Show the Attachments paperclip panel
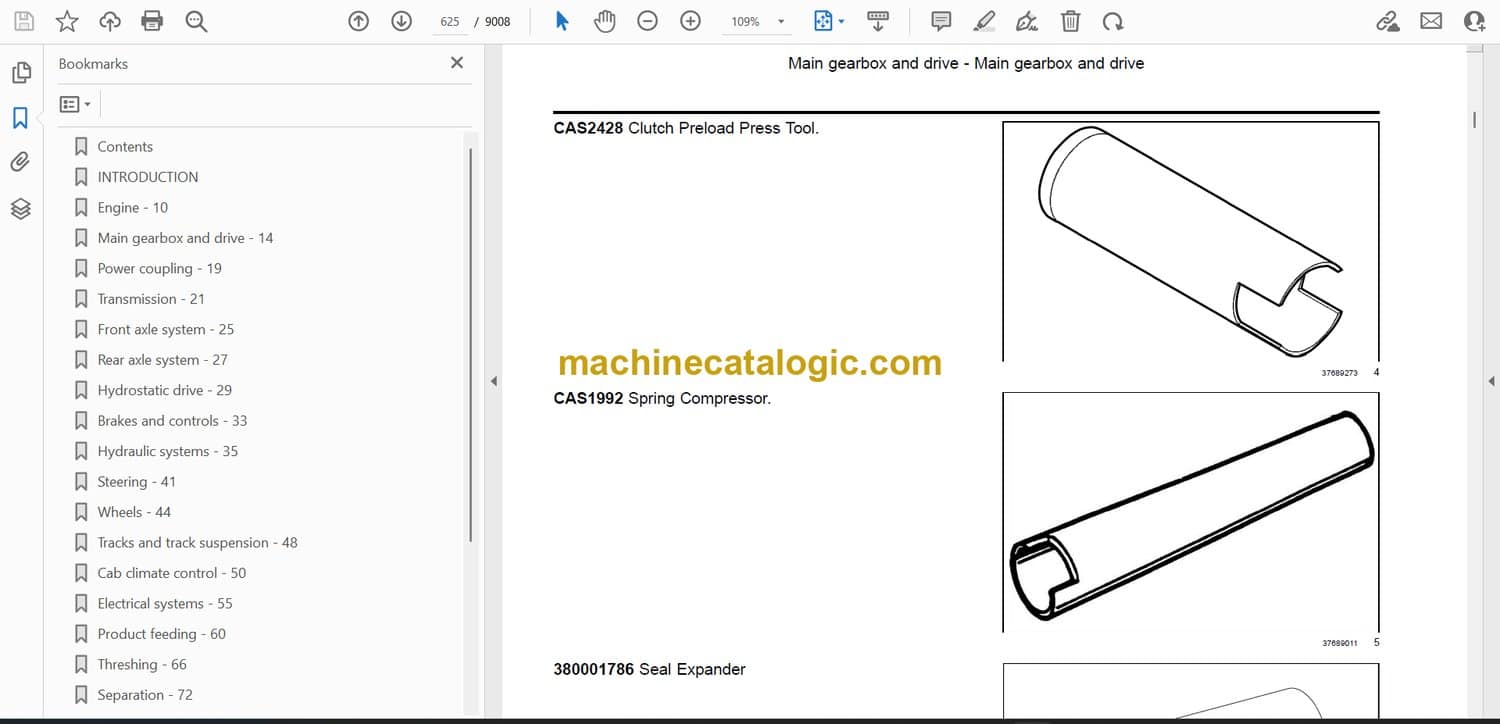Screen dimensions: 1500x724 click(20, 162)
